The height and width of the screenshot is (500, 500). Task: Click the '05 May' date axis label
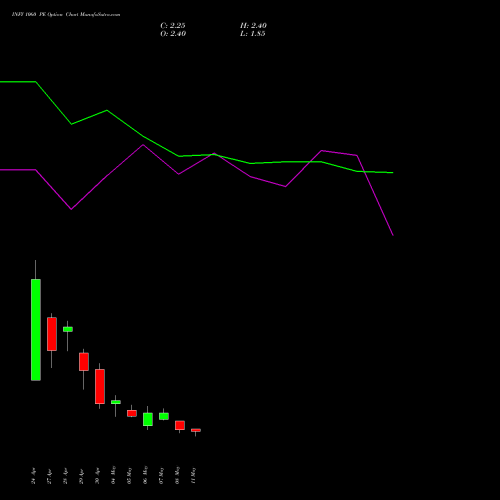[129, 475]
